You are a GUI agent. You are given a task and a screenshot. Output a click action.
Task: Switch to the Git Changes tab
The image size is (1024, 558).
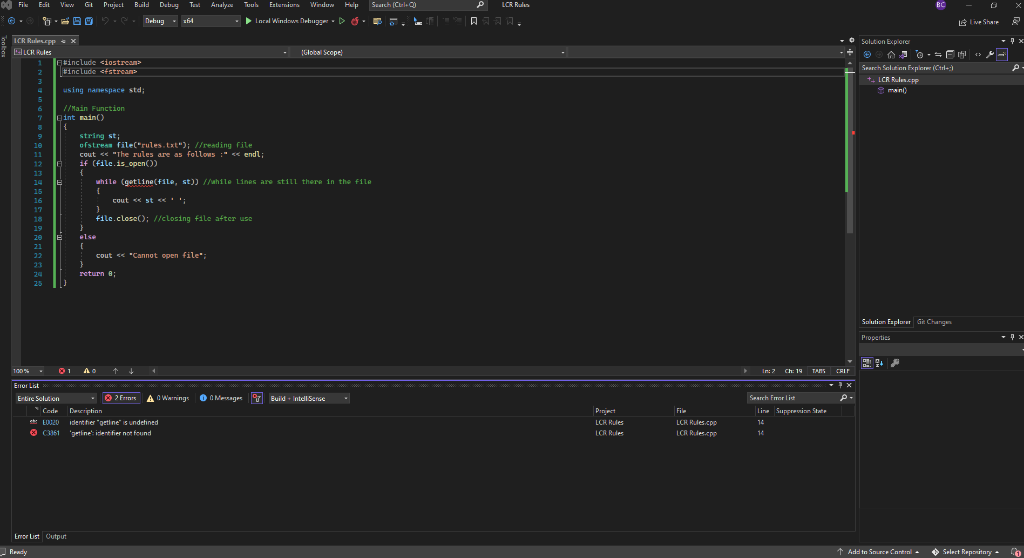coord(934,322)
